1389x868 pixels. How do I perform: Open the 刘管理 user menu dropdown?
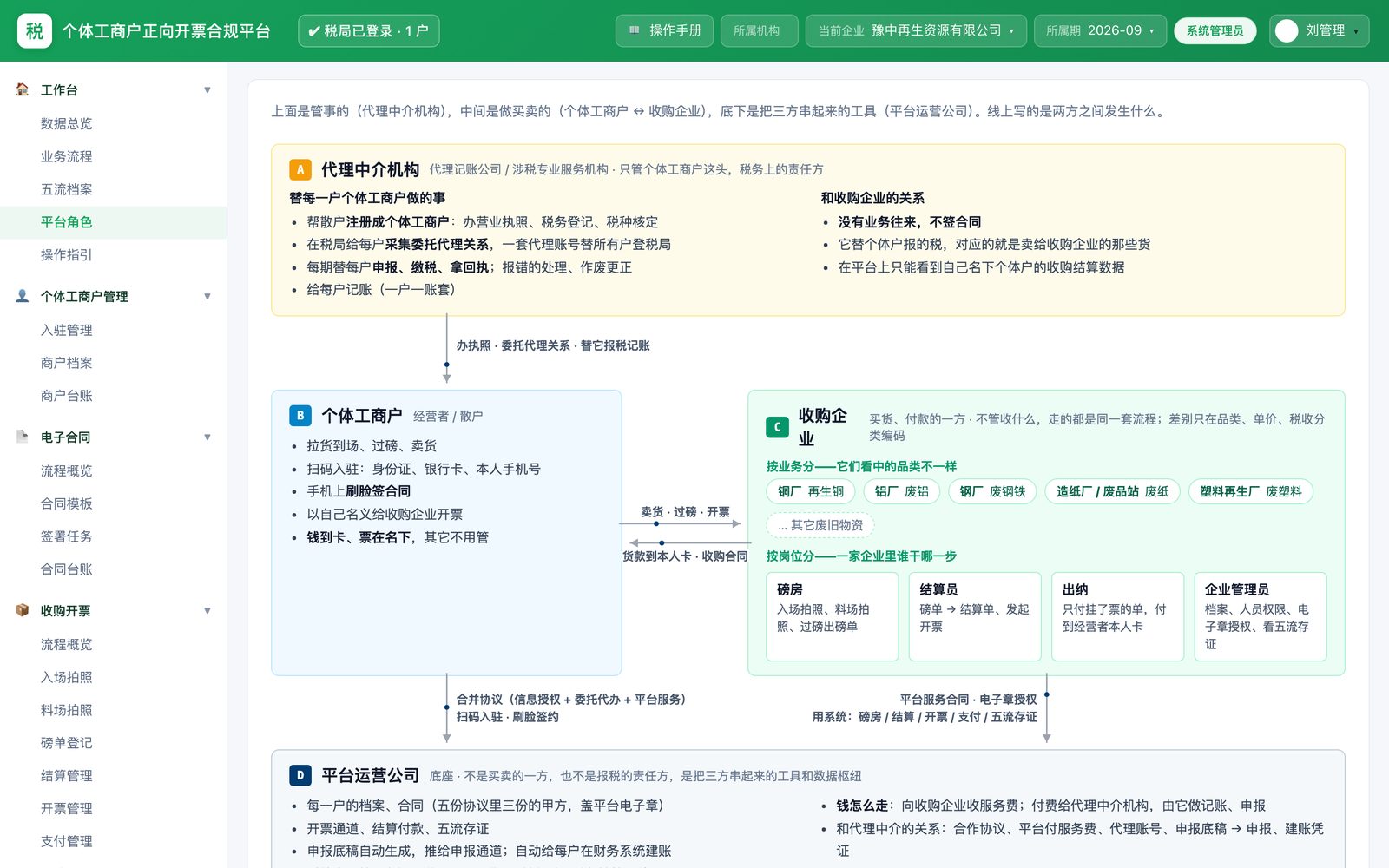(x=1319, y=30)
